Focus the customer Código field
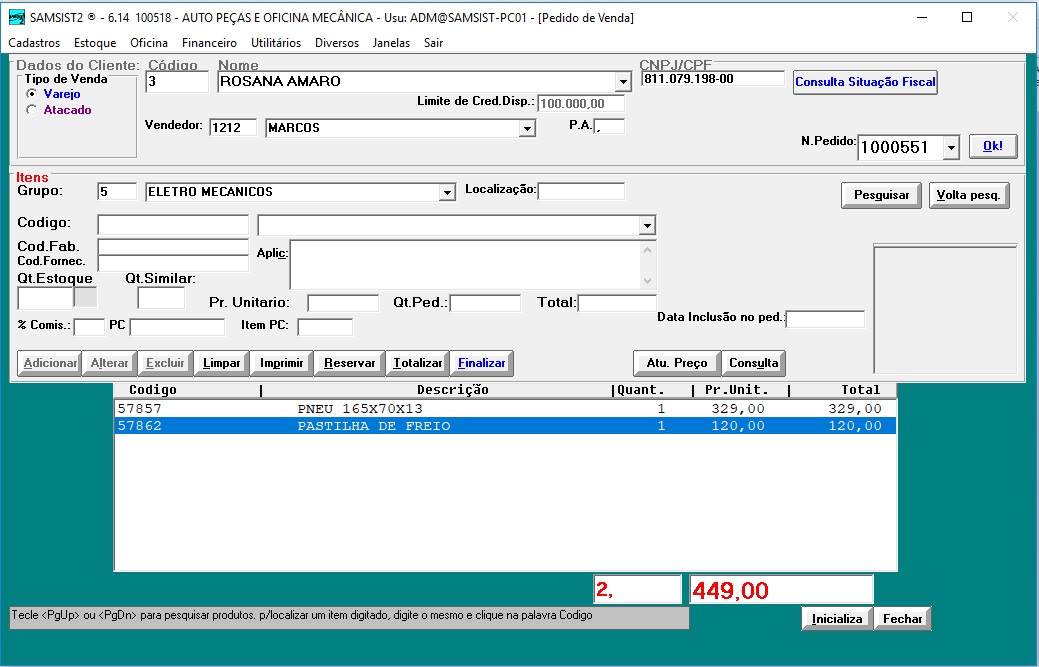 tap(177, 82)
